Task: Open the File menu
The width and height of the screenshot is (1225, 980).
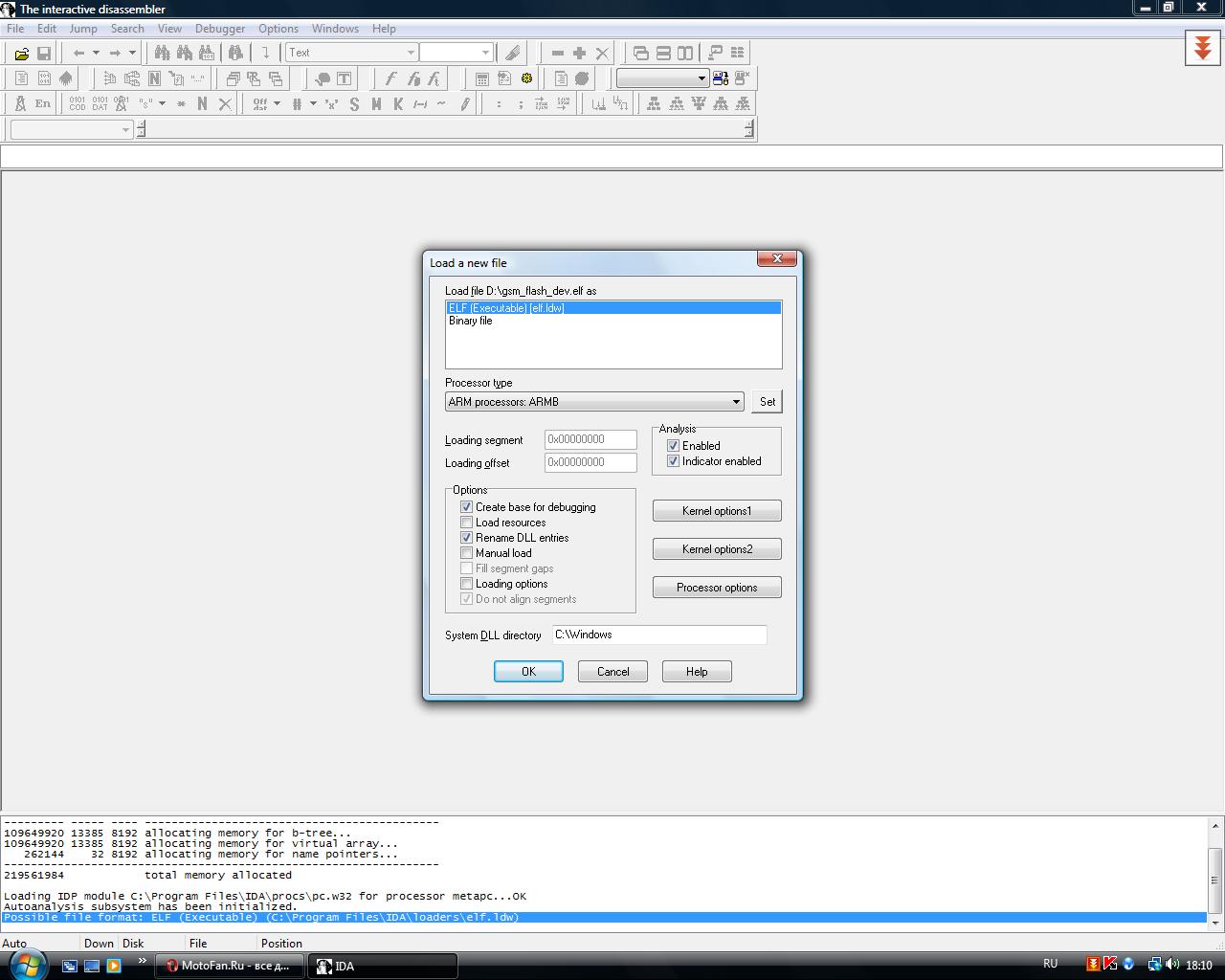Action: (x=15, y=29)
